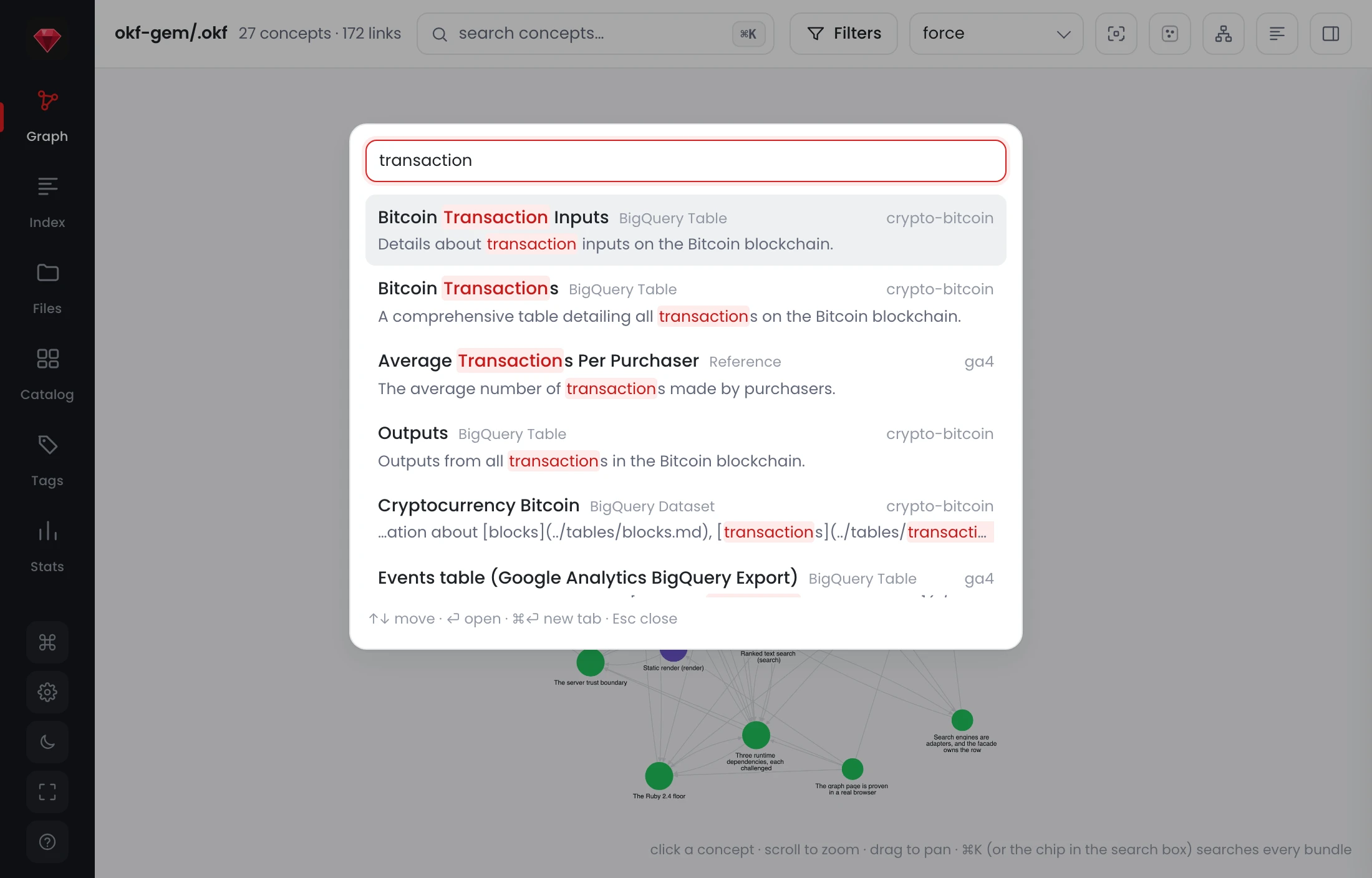
Task: Click the Filters funnel icon
Action: pos(816,34)
